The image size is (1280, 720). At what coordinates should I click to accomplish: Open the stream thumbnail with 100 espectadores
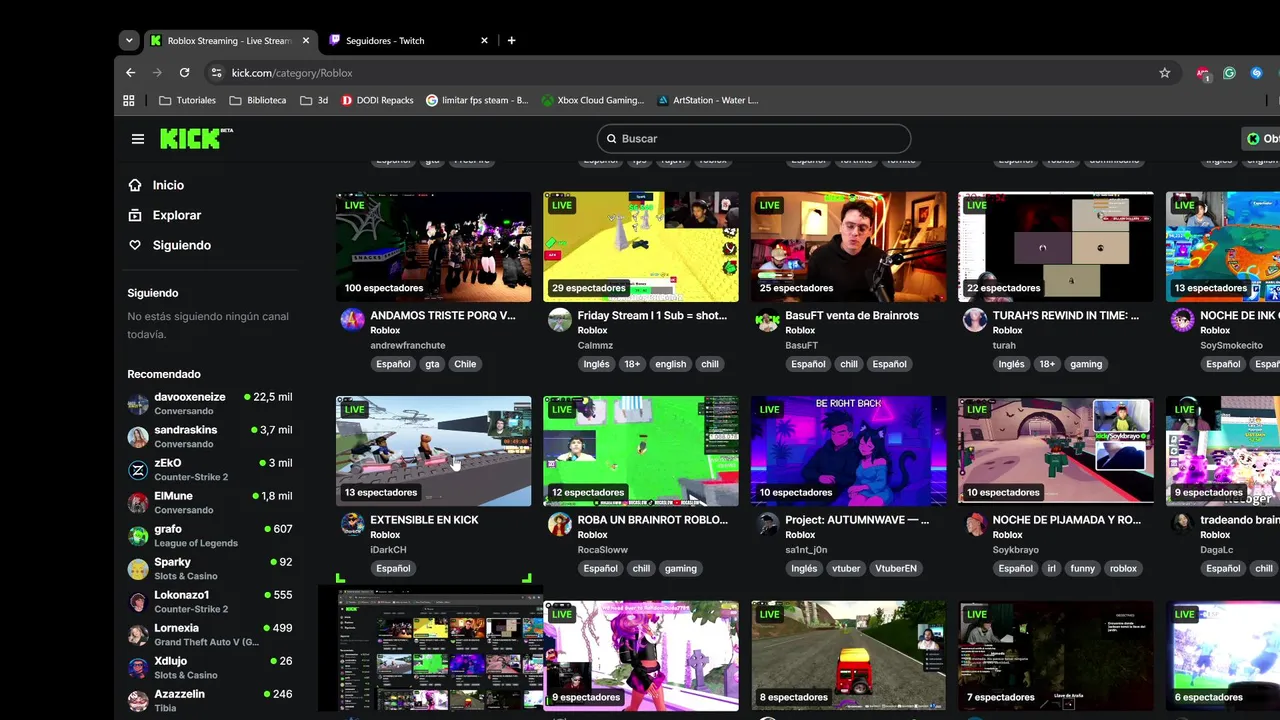434,247
